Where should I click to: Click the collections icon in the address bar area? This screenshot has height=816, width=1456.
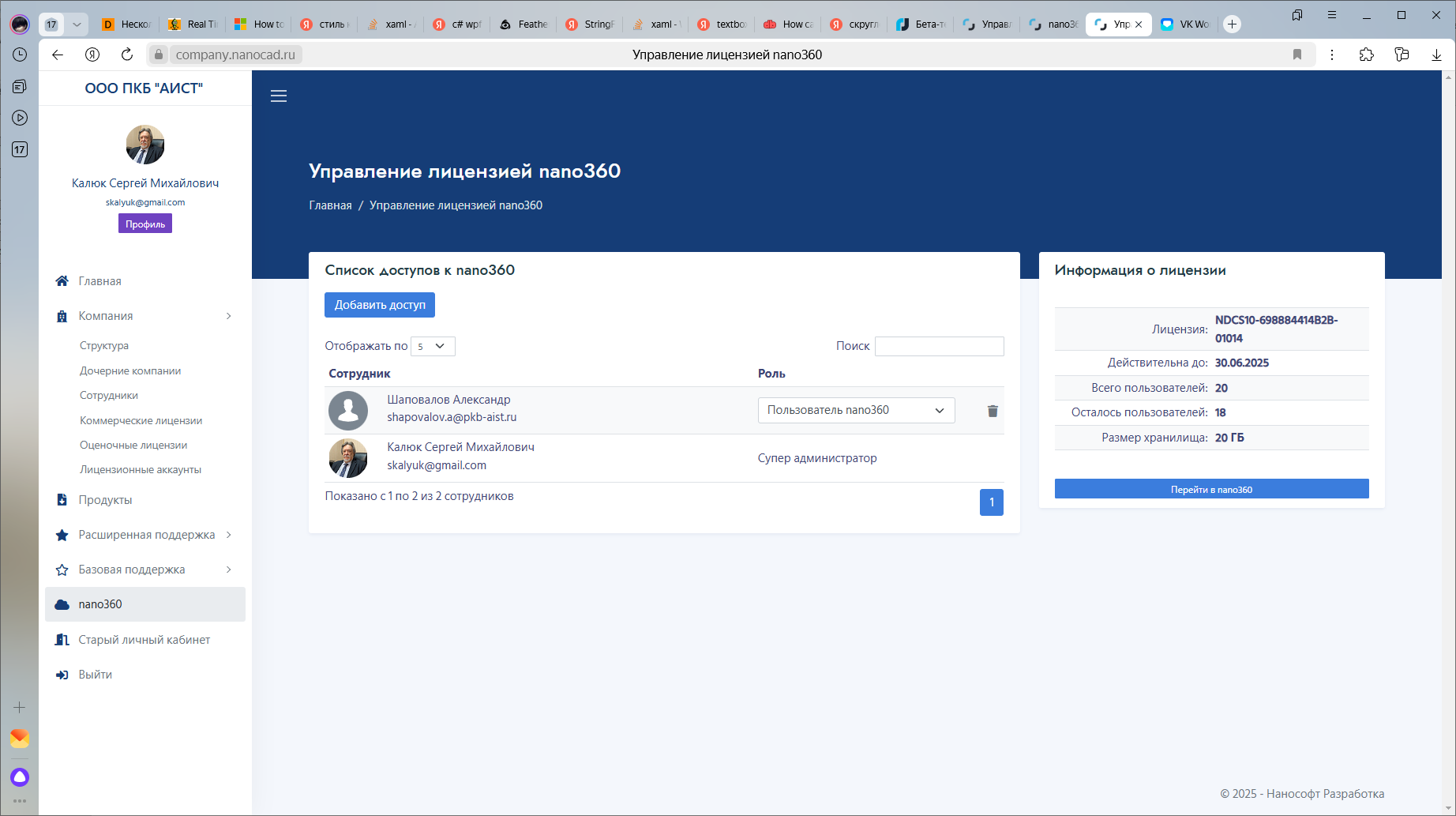tap(1402, 55)
